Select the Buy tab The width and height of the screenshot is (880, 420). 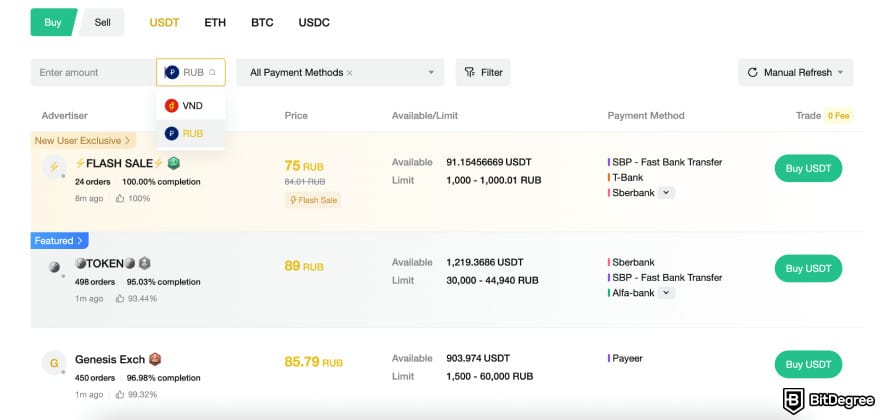(x=53, y=22)
